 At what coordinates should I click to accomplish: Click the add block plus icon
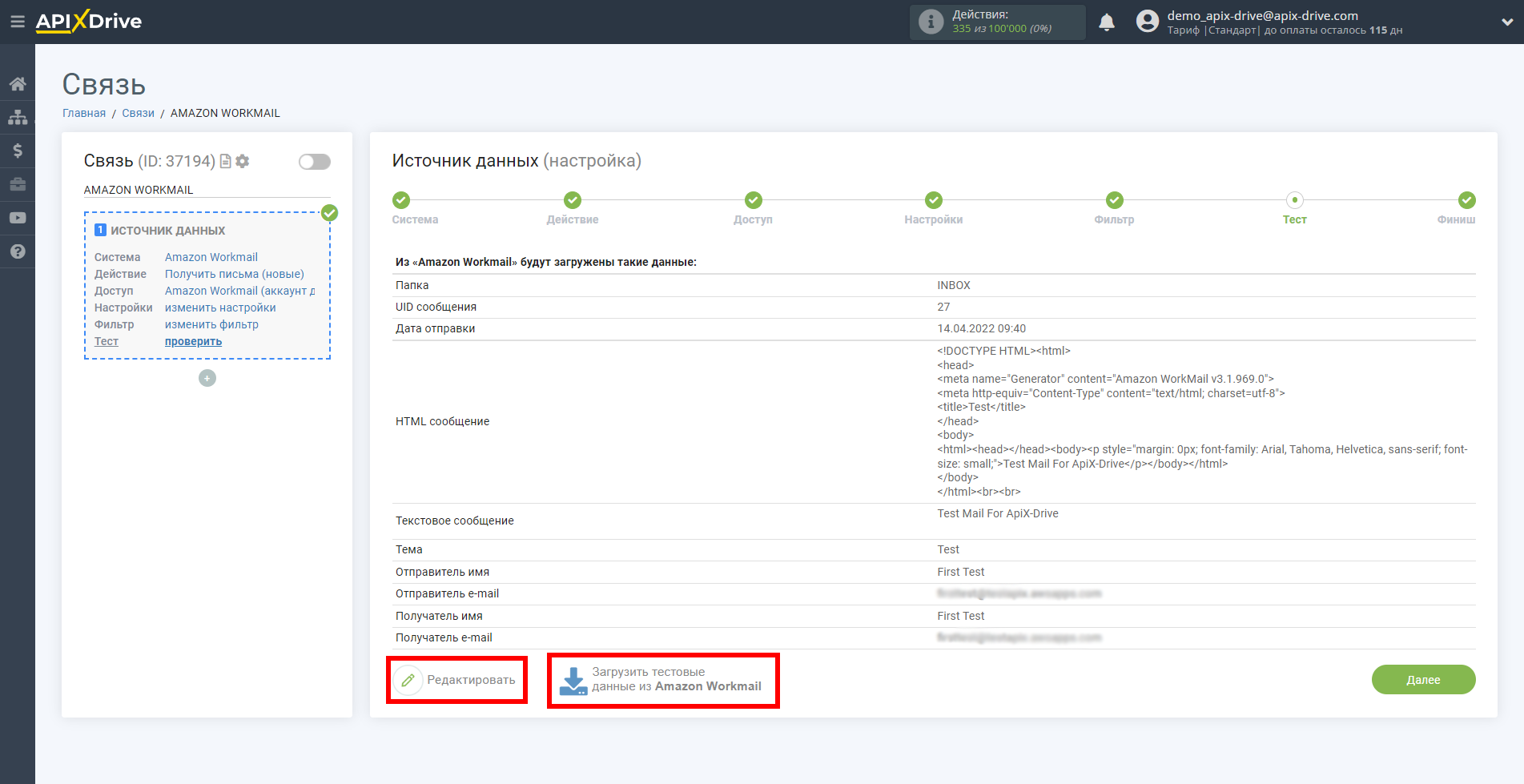coord(207,378)
